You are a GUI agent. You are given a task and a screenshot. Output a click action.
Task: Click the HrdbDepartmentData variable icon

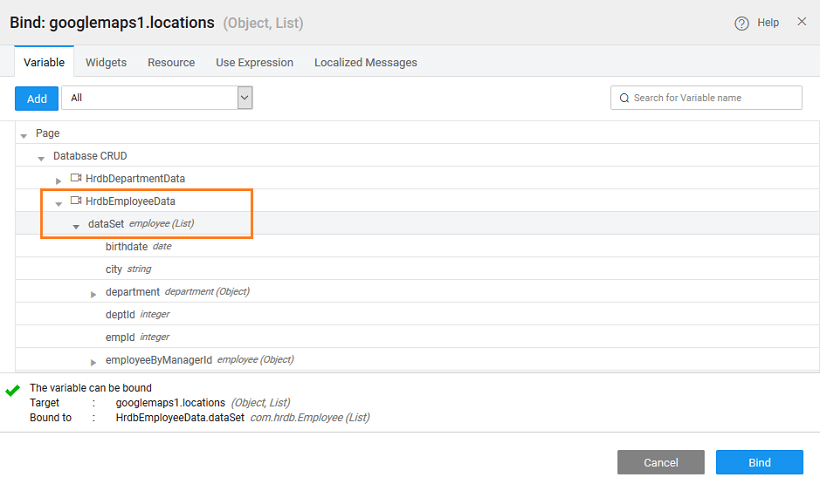tap(76, 178)
